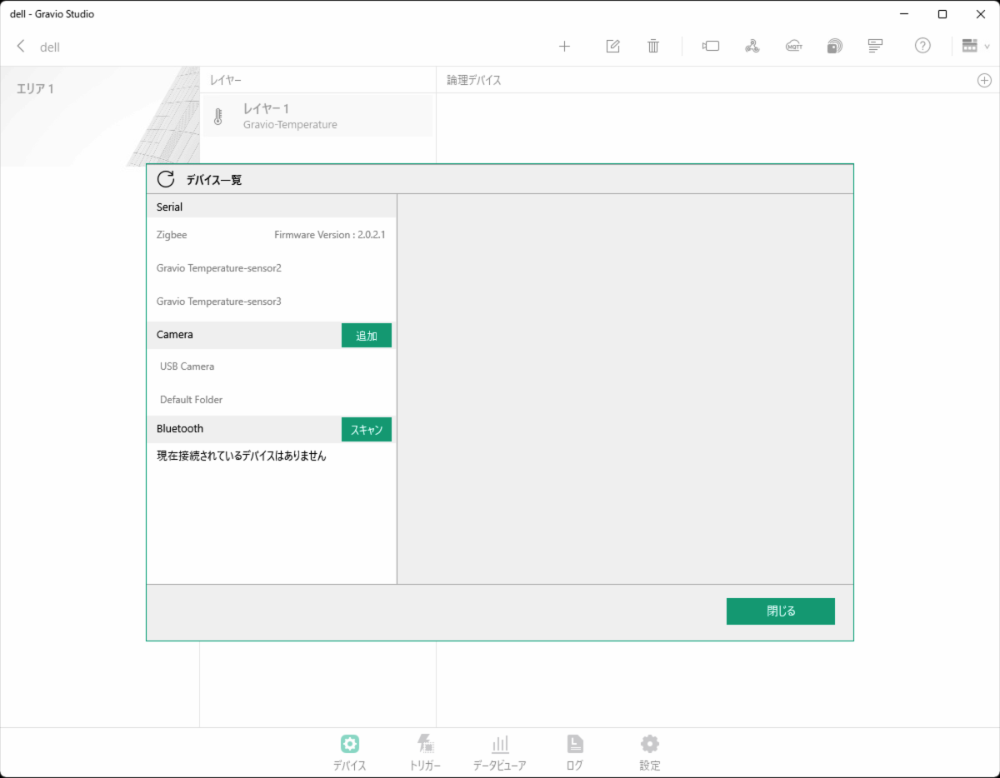This screenshot has width=1000, height=778.
Task: Click the NFC reader toolbar icon
Action: pos(834,46)
